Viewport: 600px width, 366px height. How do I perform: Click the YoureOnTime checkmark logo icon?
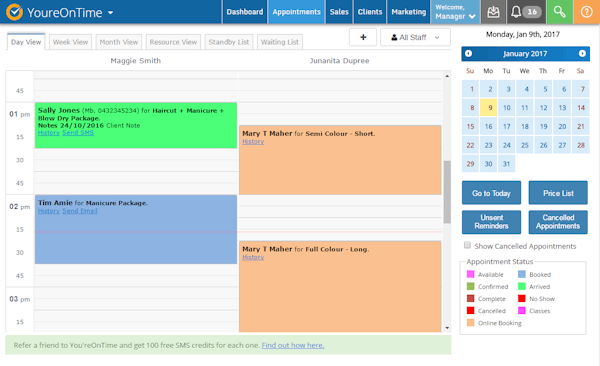click(14, 12)
